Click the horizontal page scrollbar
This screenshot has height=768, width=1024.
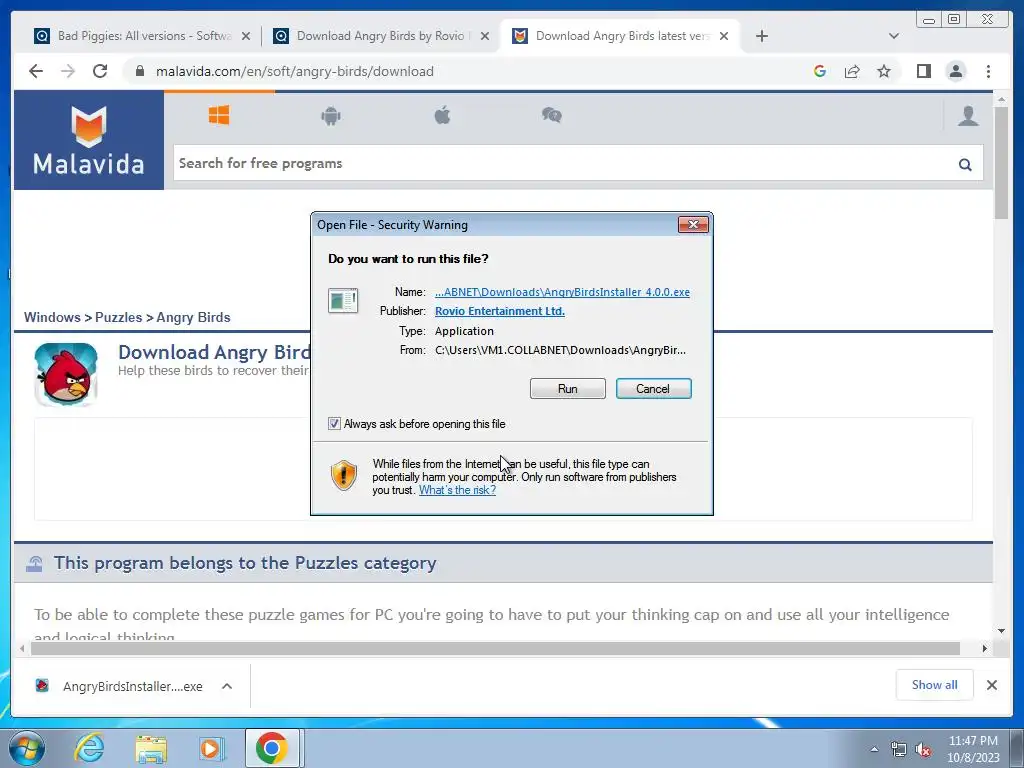(495, 648)
